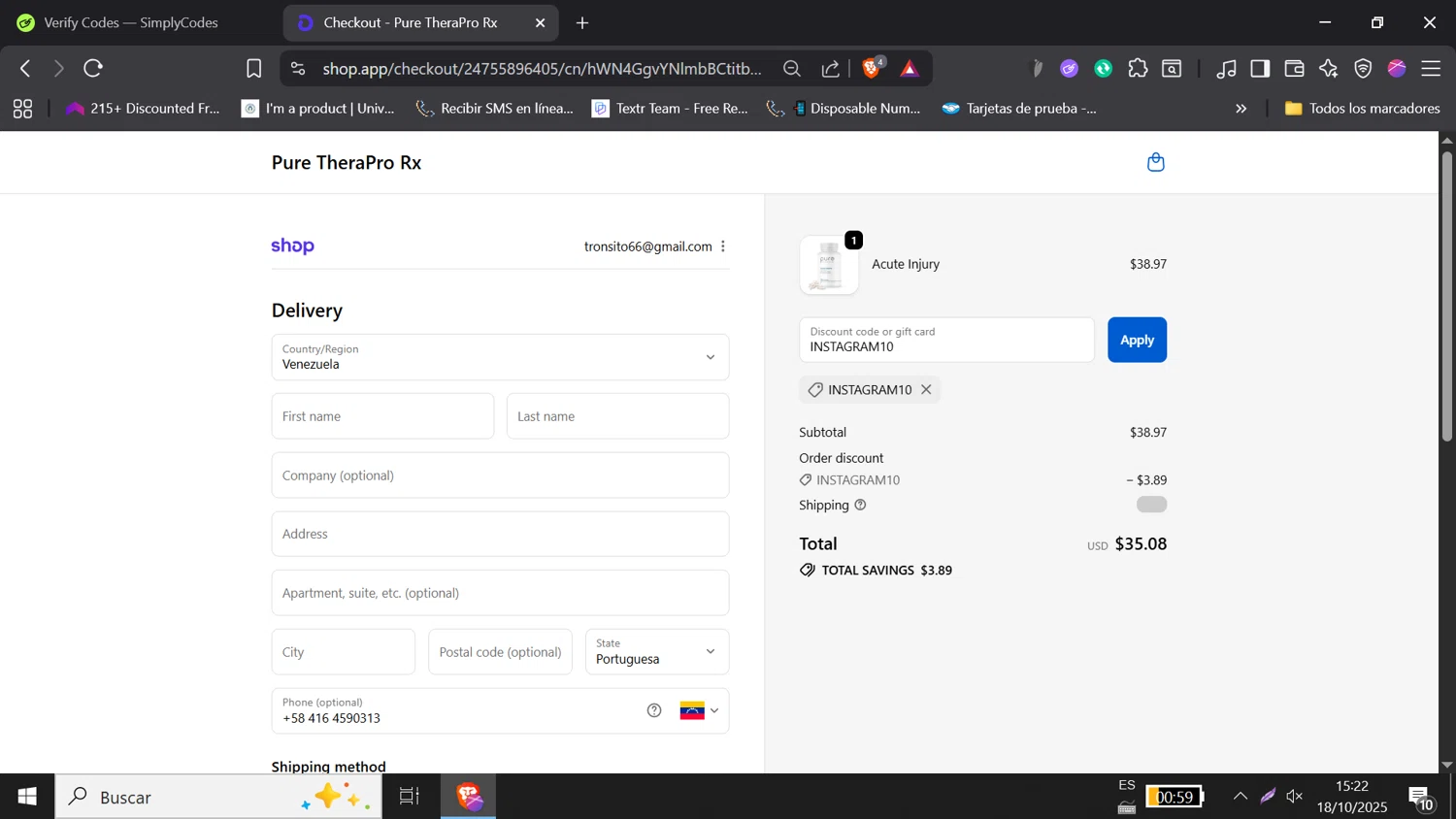Image resolution: width=1456 pixels, height=819 pixels.
Task: Open the clock showing 15:22
Action: click(x=1352, y=797)
